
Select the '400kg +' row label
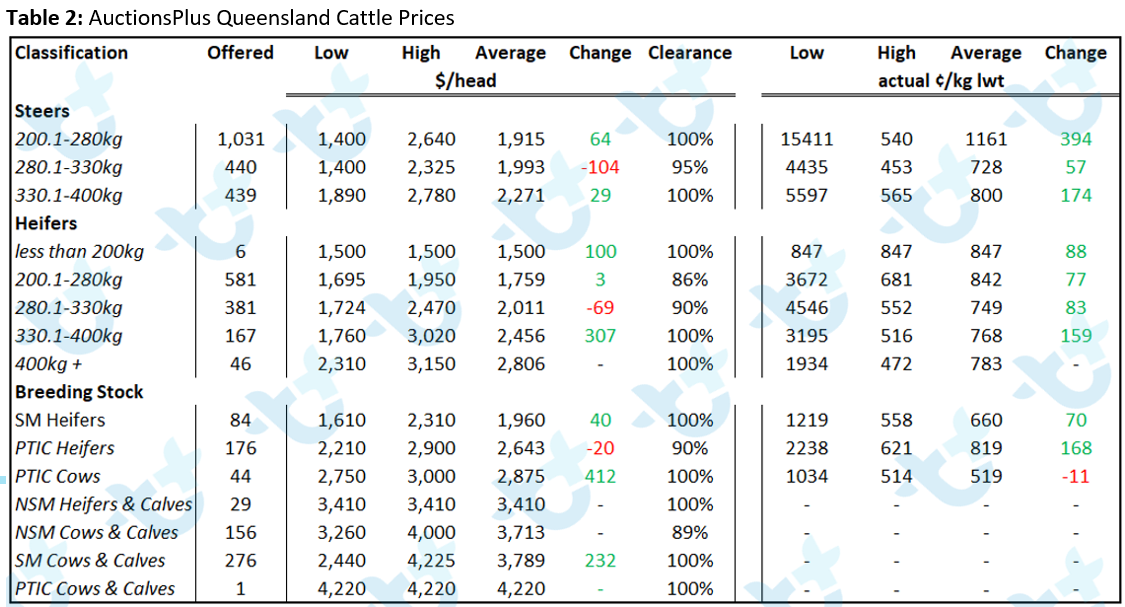click(49, 364)
